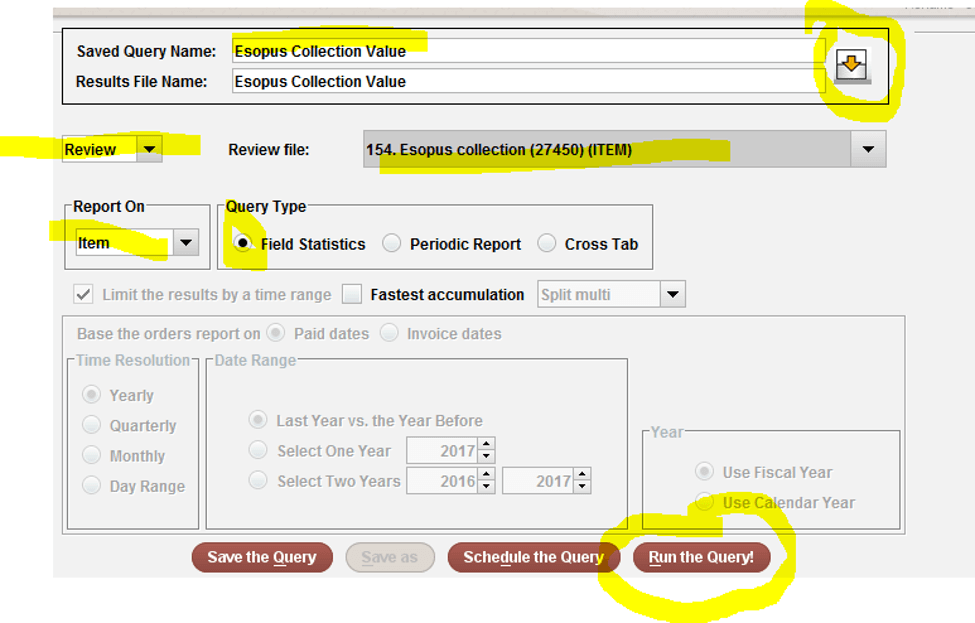Decrease the 2016 first year spinner
This screenshot has height=623, width=975.
486,487
